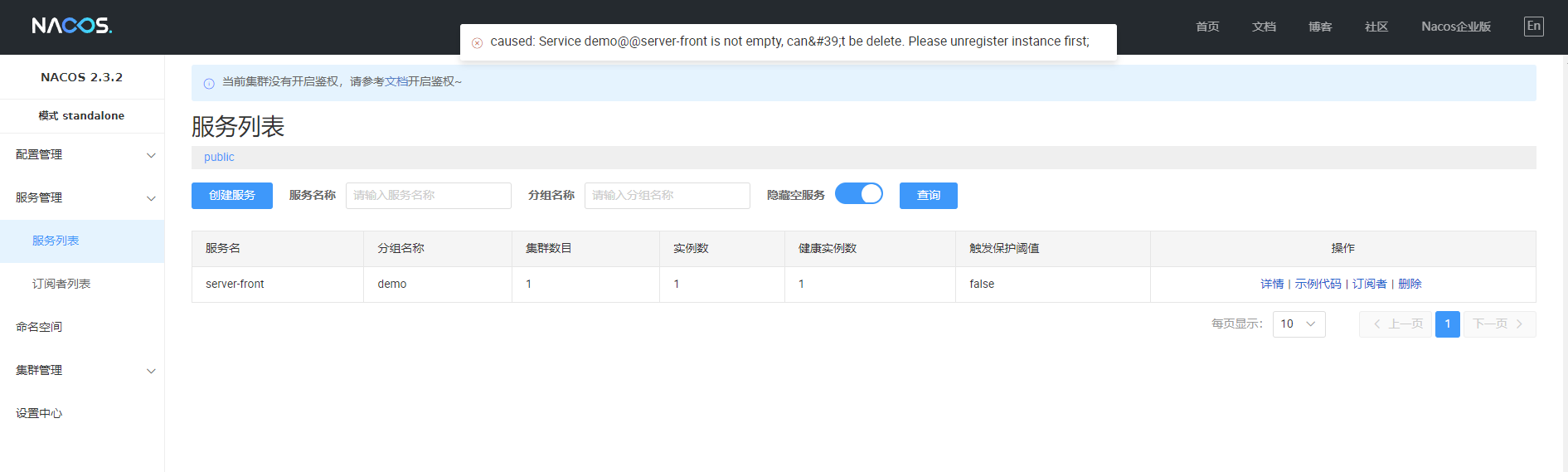Click the 查询 search button
Viewport: 1568px width, 472px height.
(x=928, y=196)
